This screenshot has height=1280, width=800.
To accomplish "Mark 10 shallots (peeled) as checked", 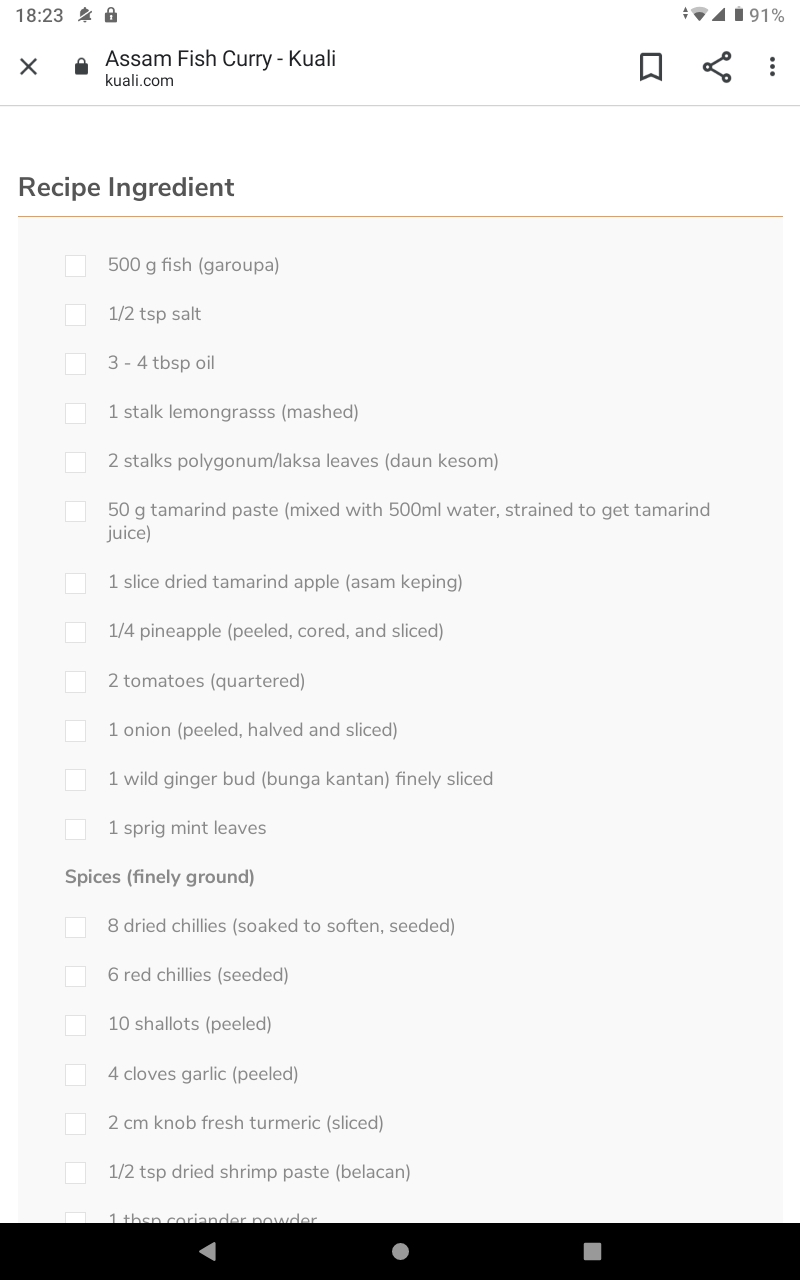I will click(x=75, y=1025).
